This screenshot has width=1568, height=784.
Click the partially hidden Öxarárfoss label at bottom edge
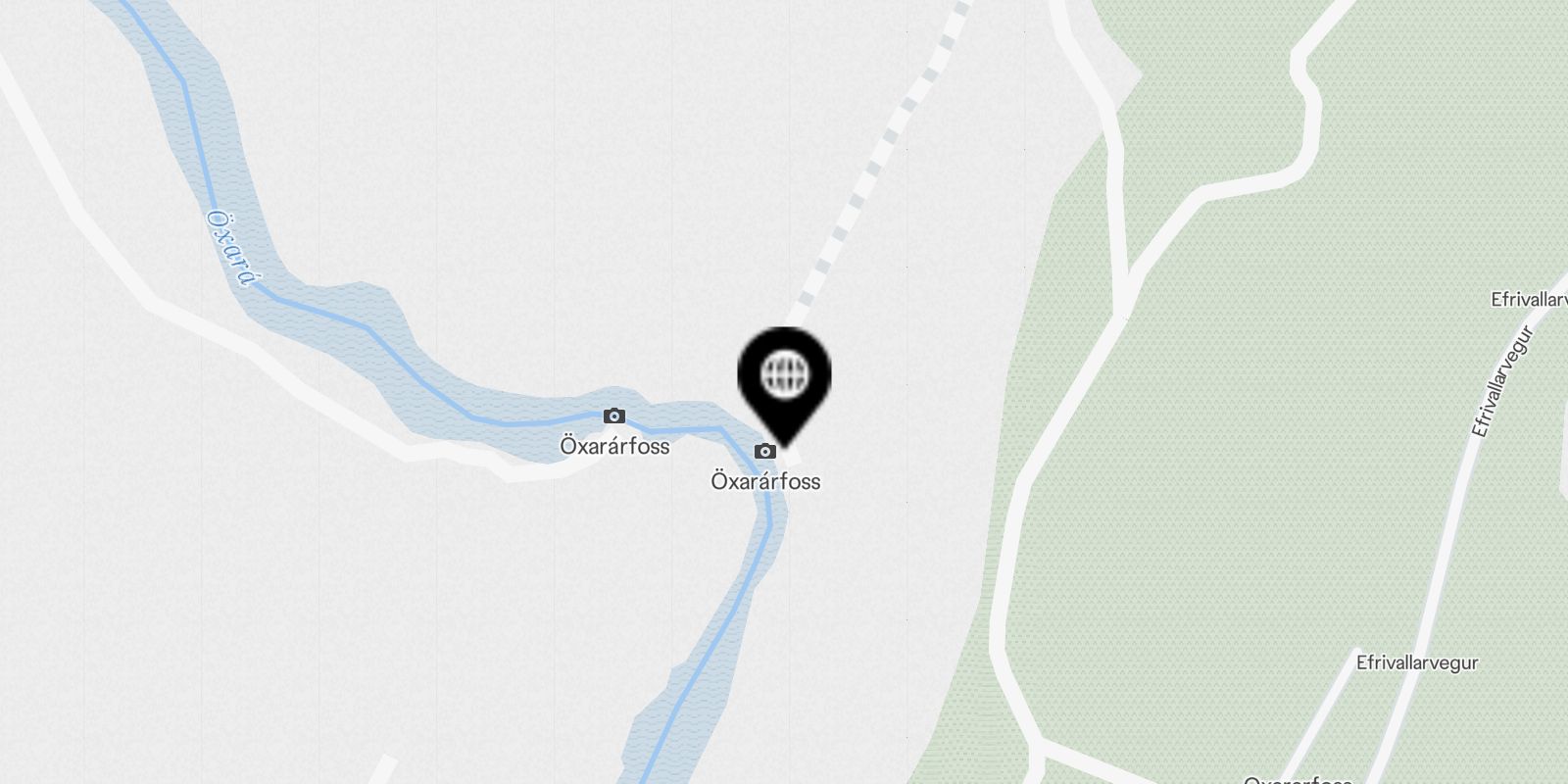(1298, 780)
